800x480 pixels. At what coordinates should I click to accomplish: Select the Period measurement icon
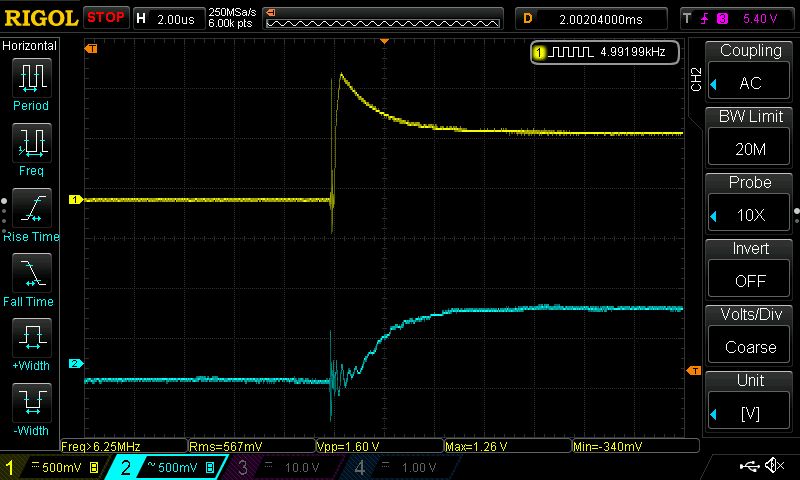click(32, 78)
